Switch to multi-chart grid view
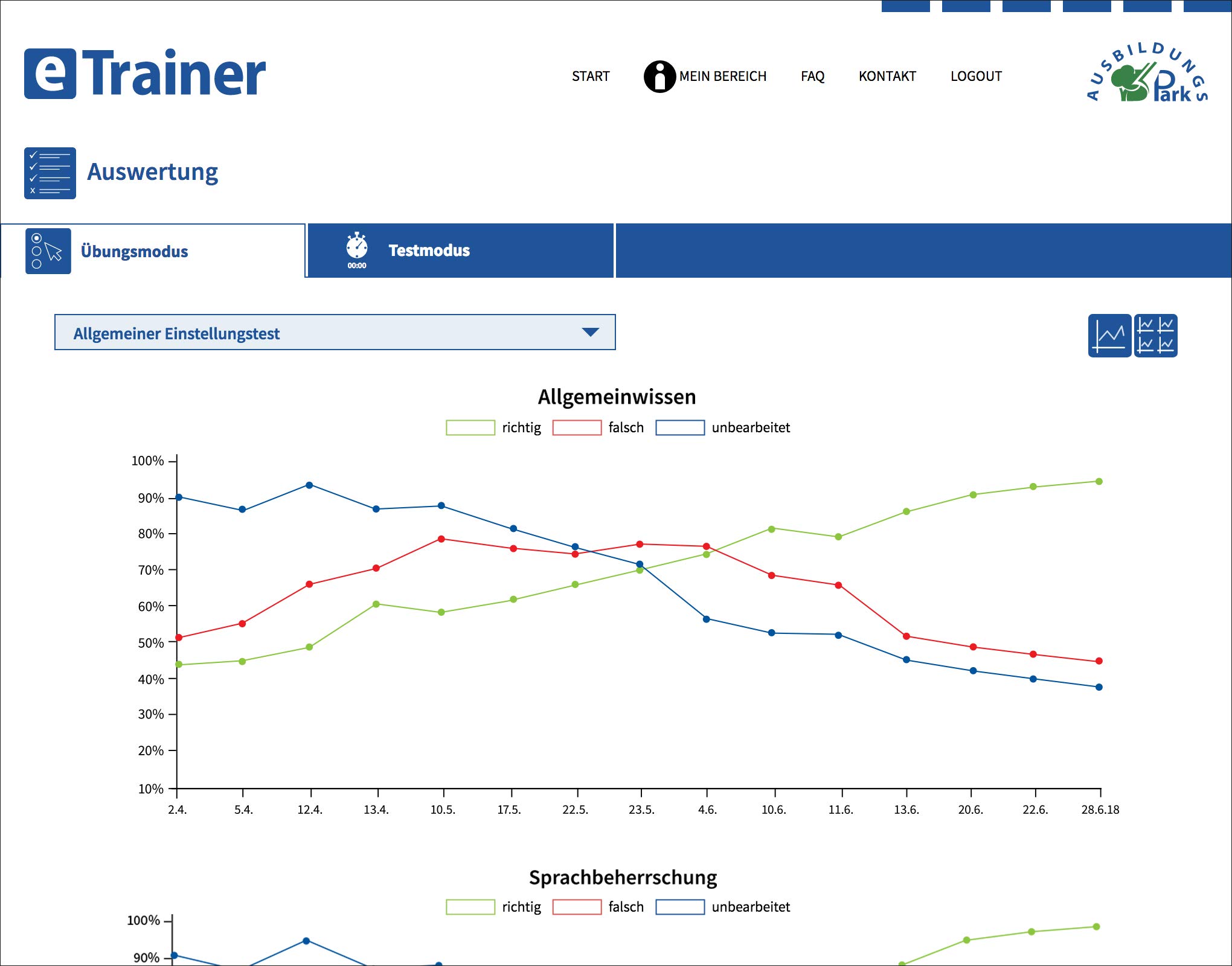1232x966 pixels. 1155,336
